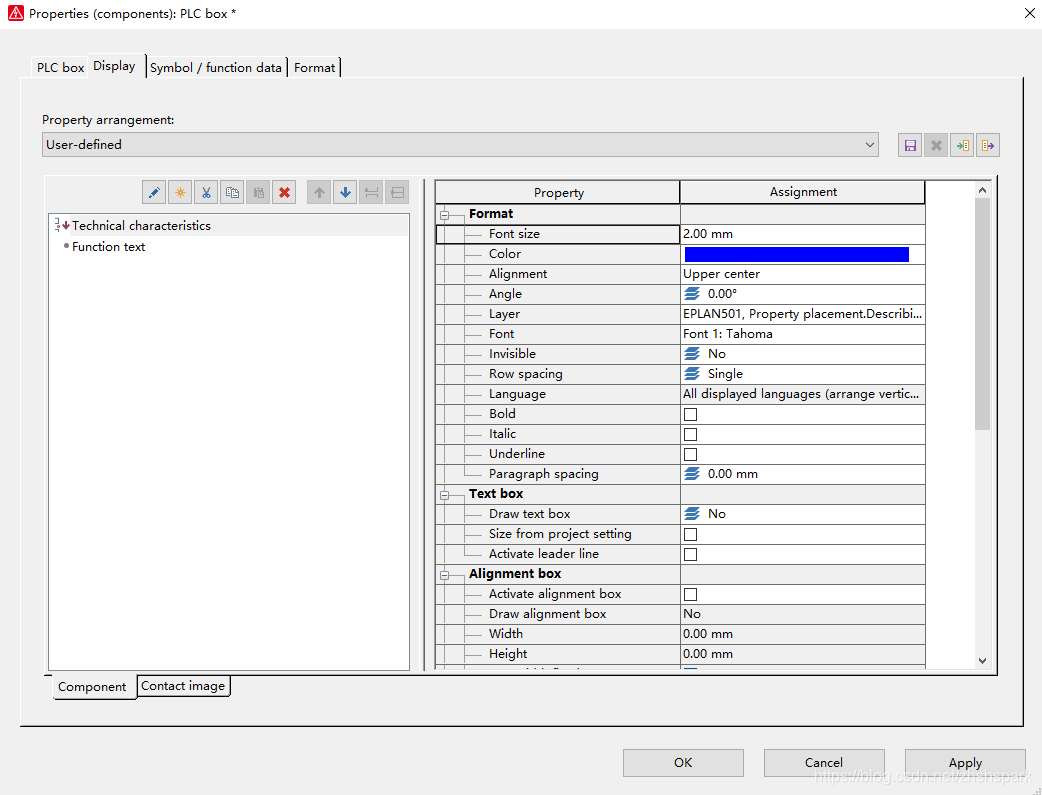Click the Cut scissors icon
The width and height of the screenshot is (1042, 795).
tap(206, 193)
